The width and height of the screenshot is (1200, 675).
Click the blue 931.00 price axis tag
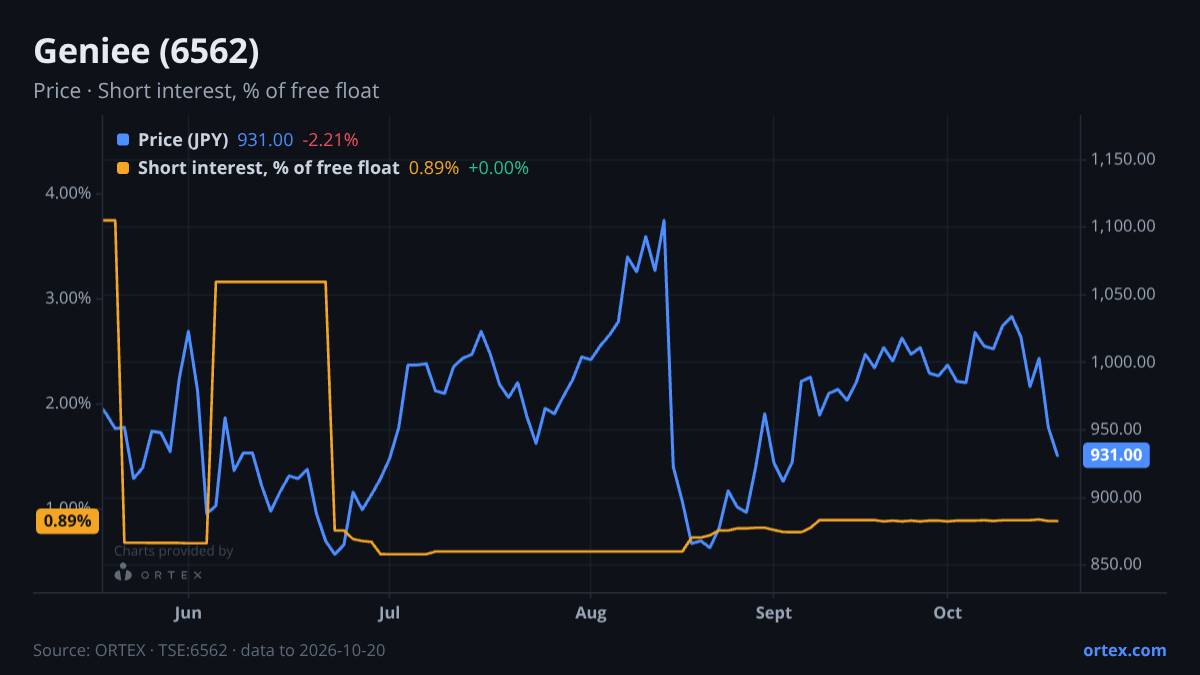1116,455
